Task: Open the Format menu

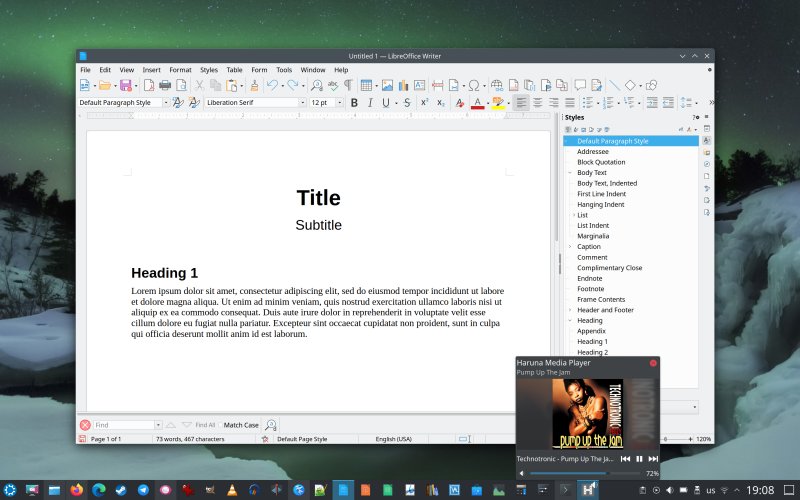Action: pos(180,70)
